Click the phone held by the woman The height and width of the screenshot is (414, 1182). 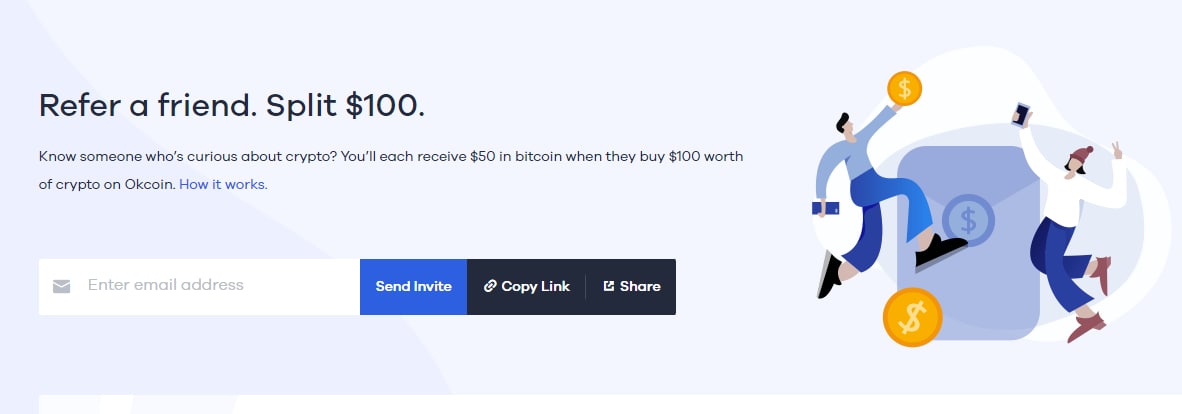point(1022,112)
